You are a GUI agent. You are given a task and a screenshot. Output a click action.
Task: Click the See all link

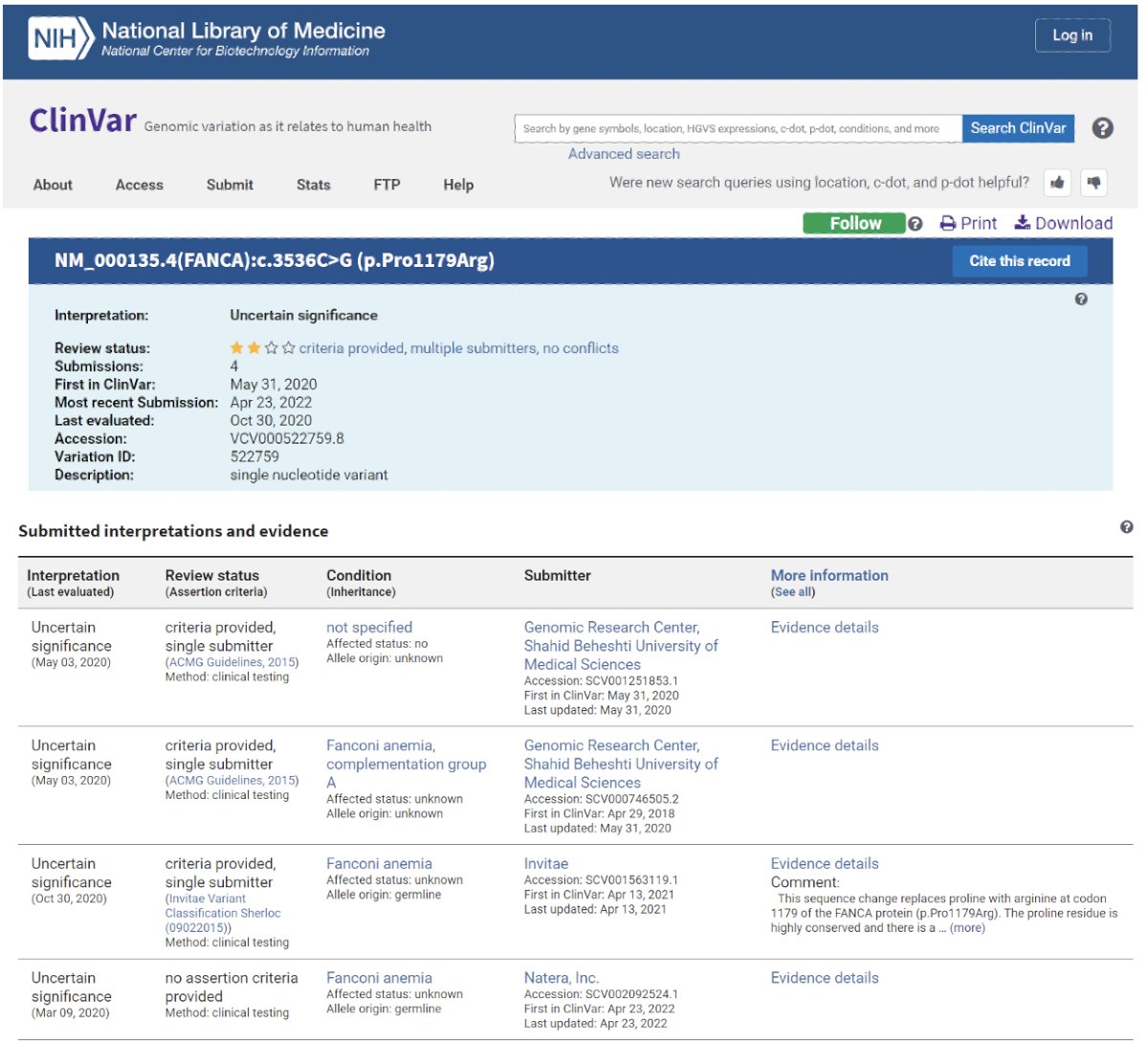pos(793,592)
